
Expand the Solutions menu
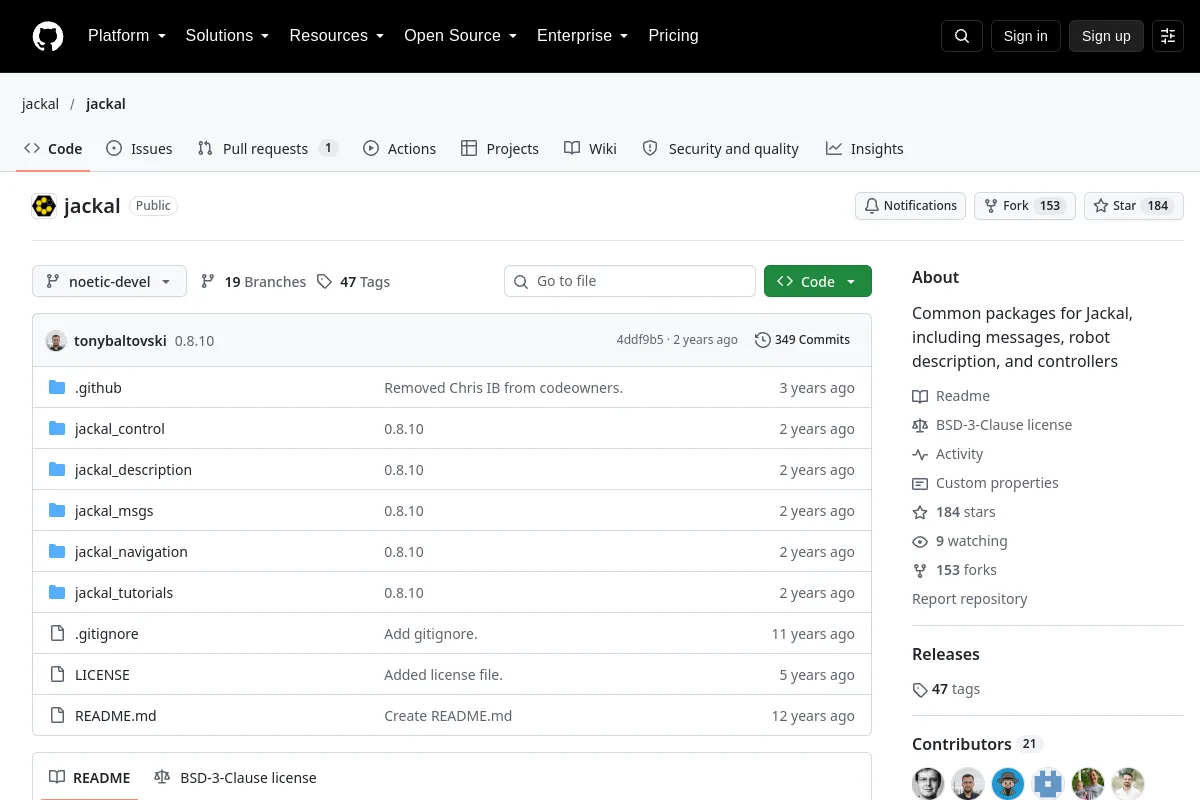tap(227, 36)
